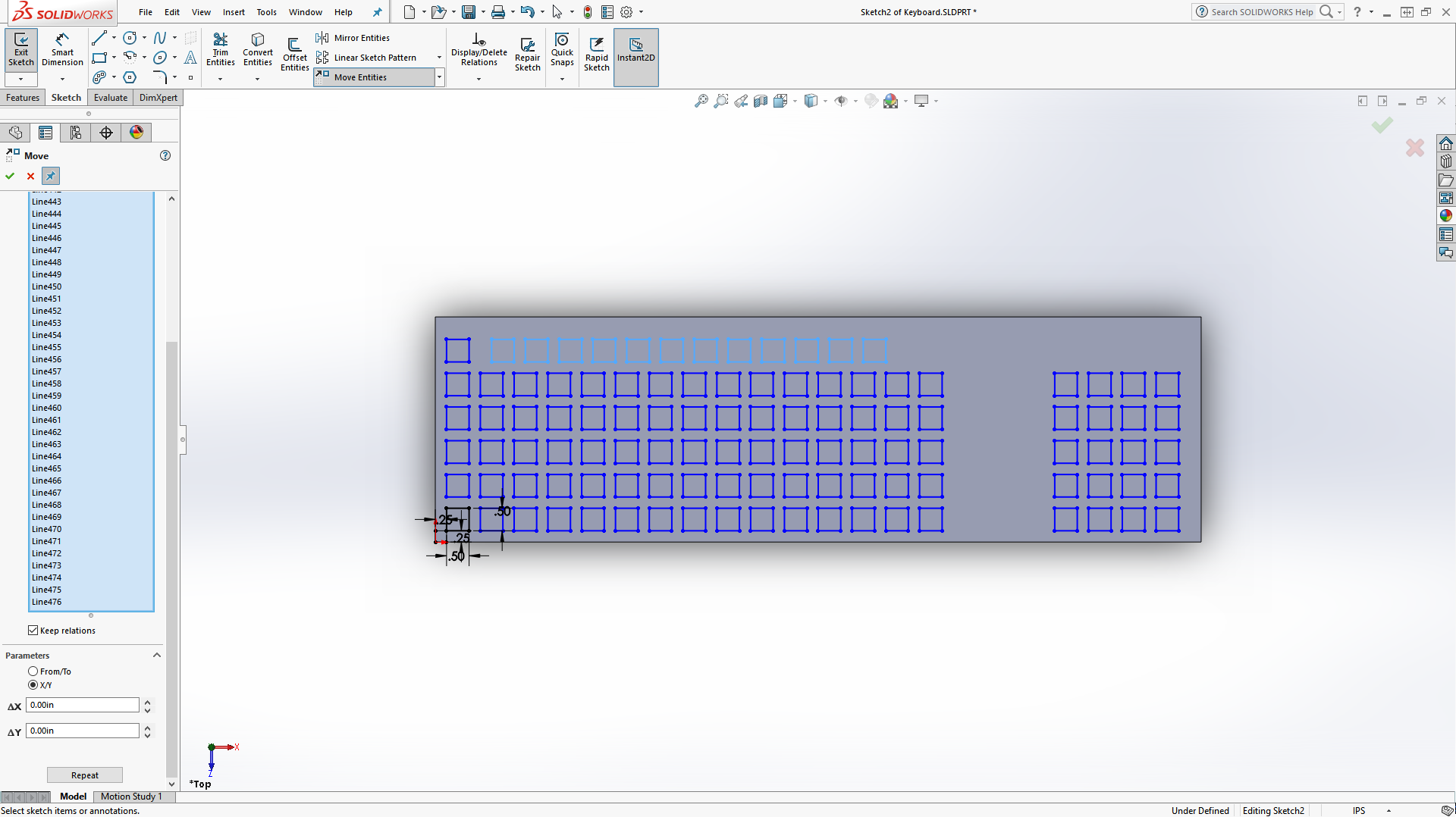Viewport: 1456px width, 817px height.
Task: Click Offset Entities
Action: 294,53
